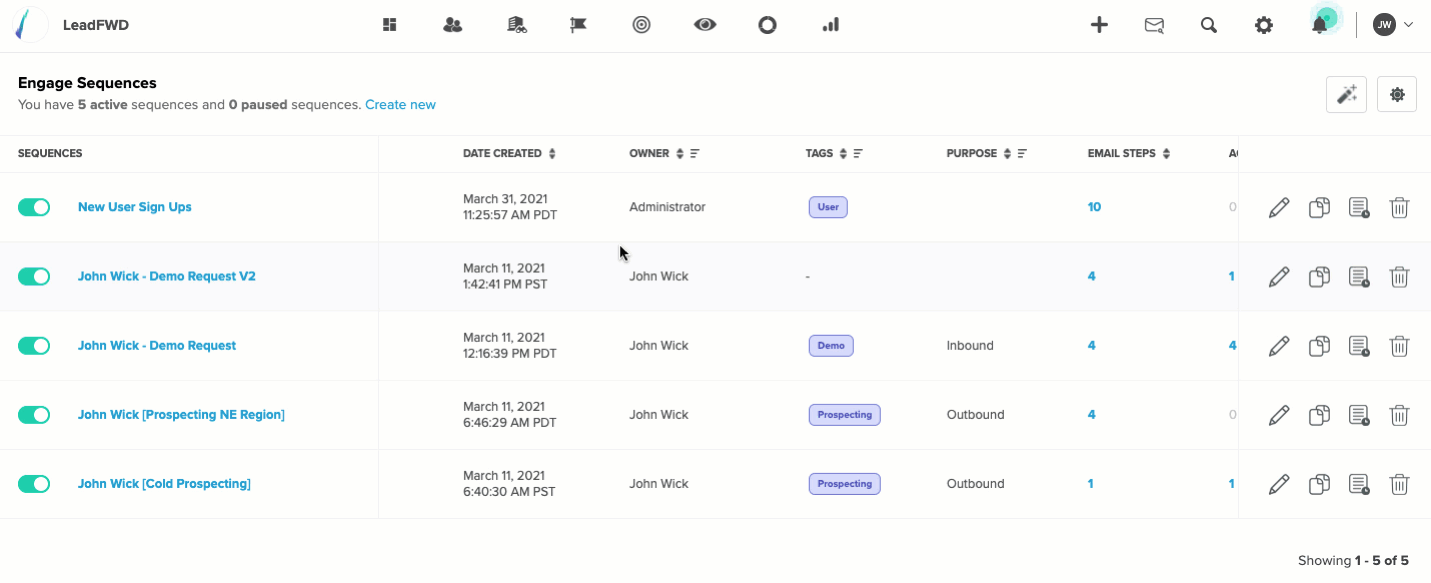Click the Inbound purpose cell

pyautogui.click(x=970, y=345)
